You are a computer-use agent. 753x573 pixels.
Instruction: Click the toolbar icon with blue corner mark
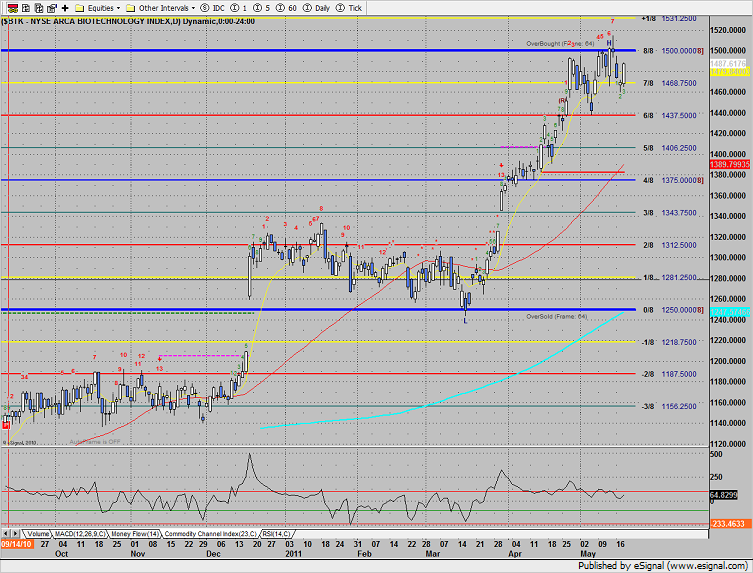pos(51,8)
